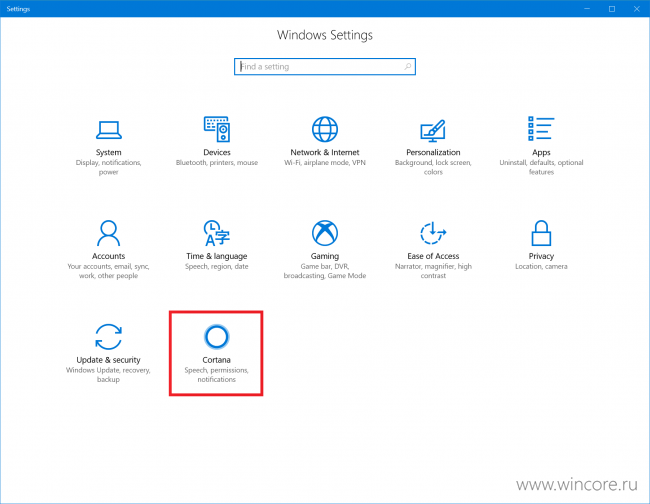Open the Update & security arrows icon
The height and width of the screenshot is (504, 650).
point(108,337)
